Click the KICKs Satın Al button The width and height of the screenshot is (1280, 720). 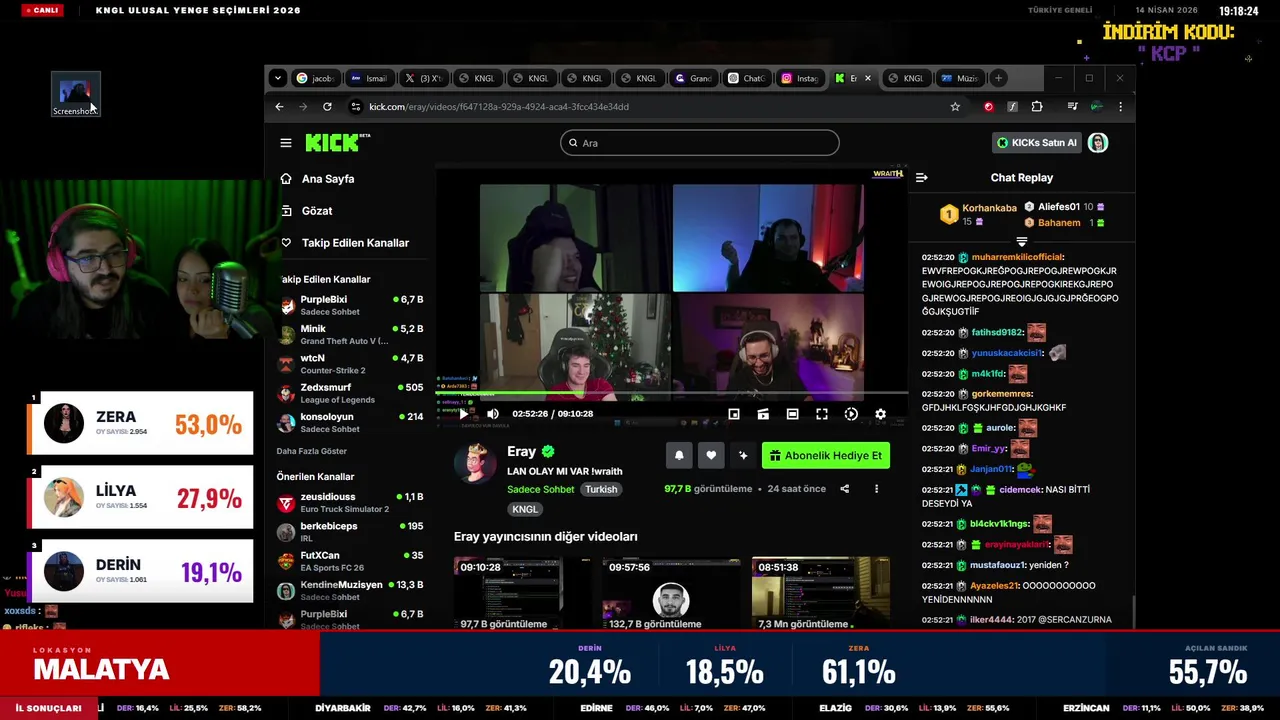1037,143
